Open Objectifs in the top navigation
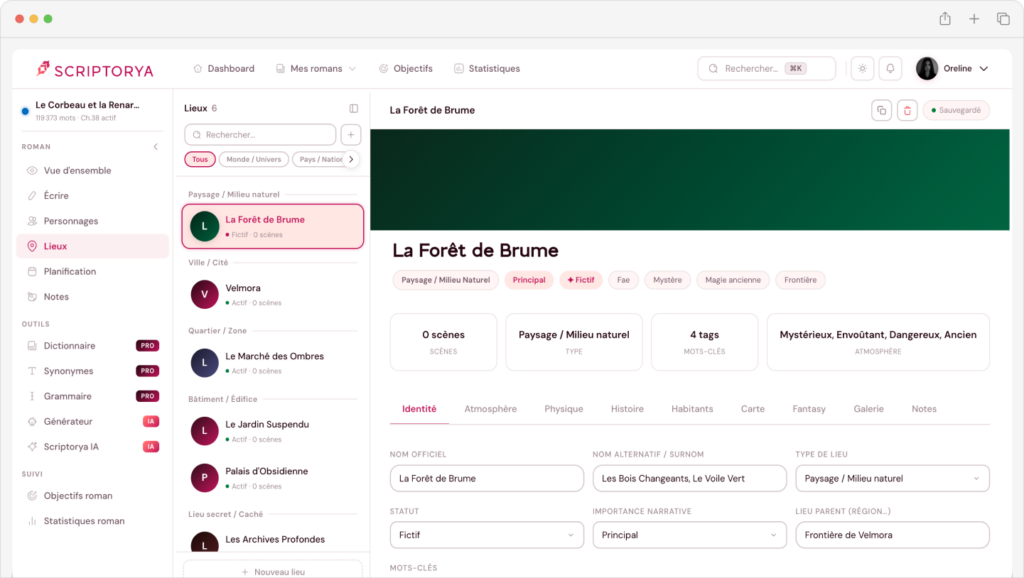Viewport: 1024px width, 578px height. pyautogui.click(x=406, y=69)
